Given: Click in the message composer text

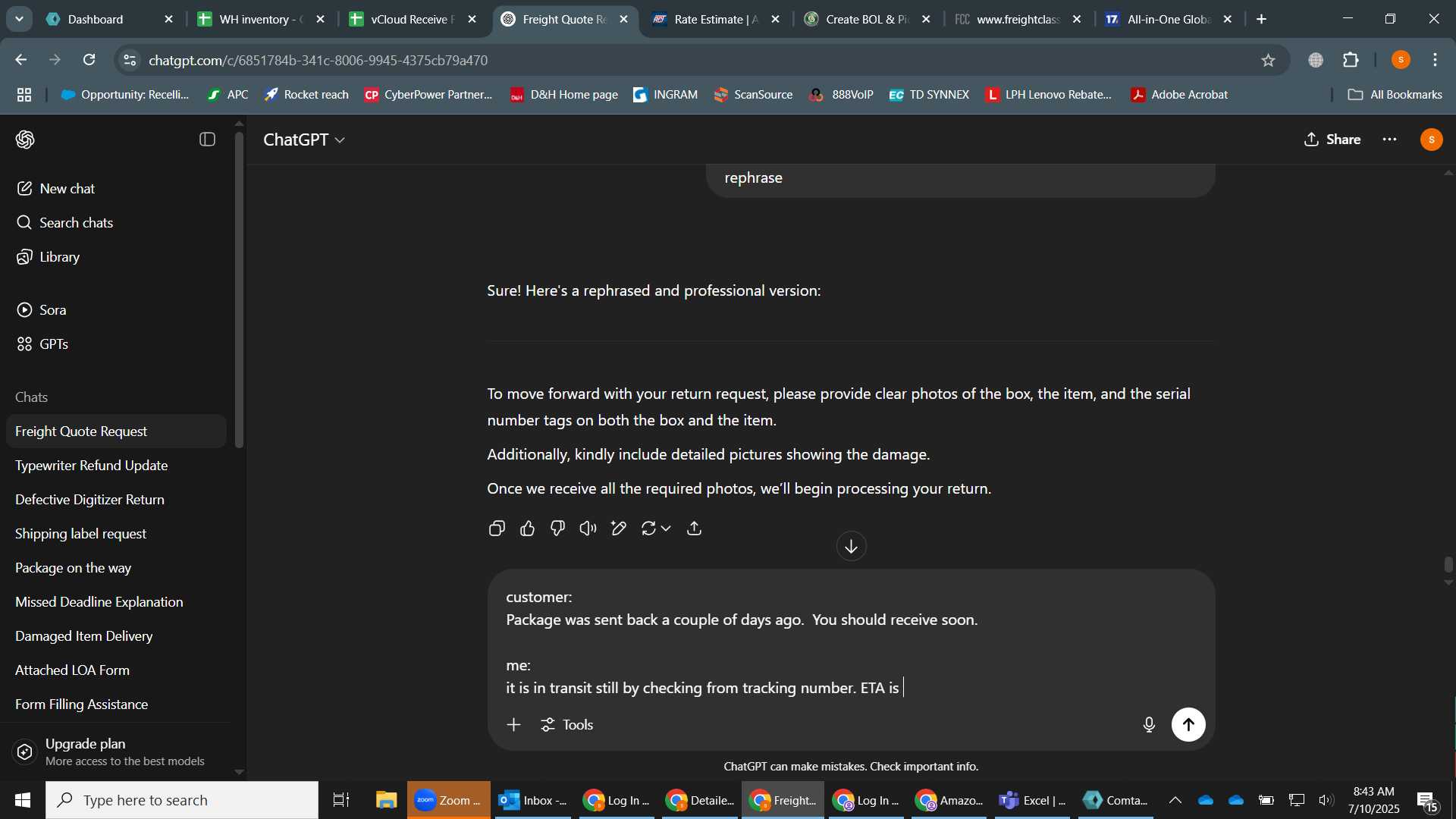Looking at the screenshot, I should (851, 642).
